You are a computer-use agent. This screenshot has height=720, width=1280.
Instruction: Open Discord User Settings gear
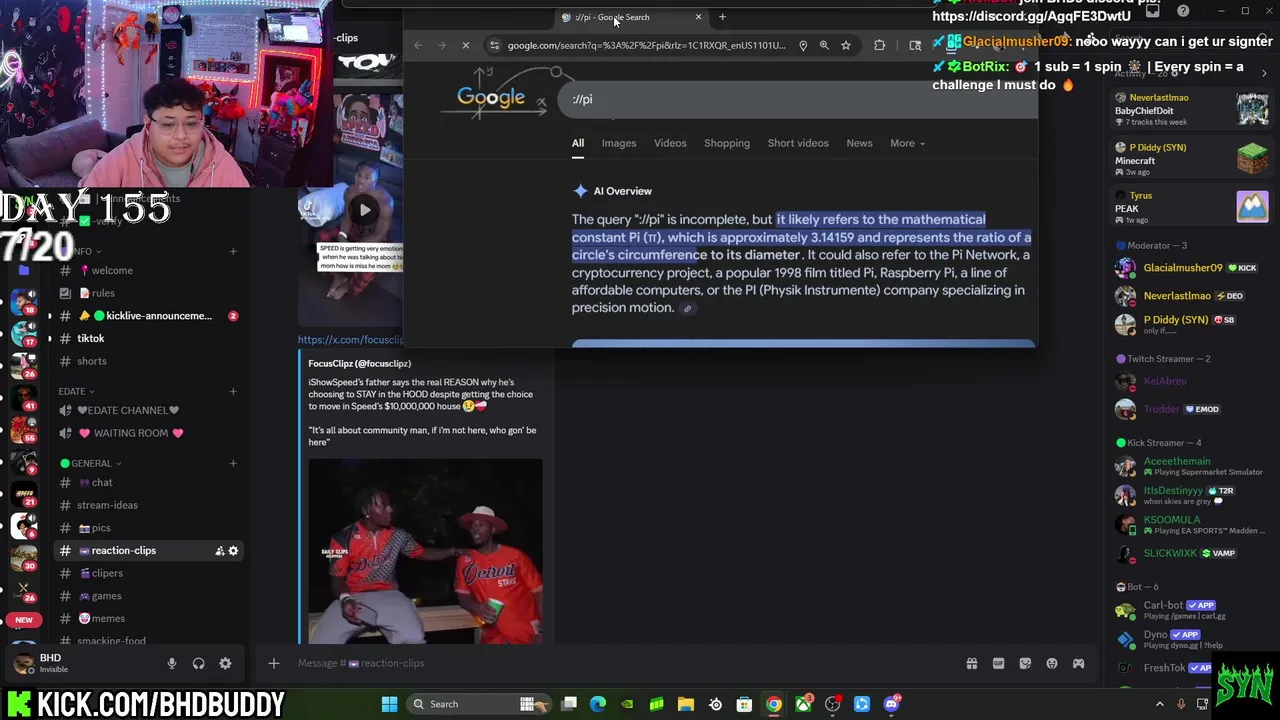(225, 663)
